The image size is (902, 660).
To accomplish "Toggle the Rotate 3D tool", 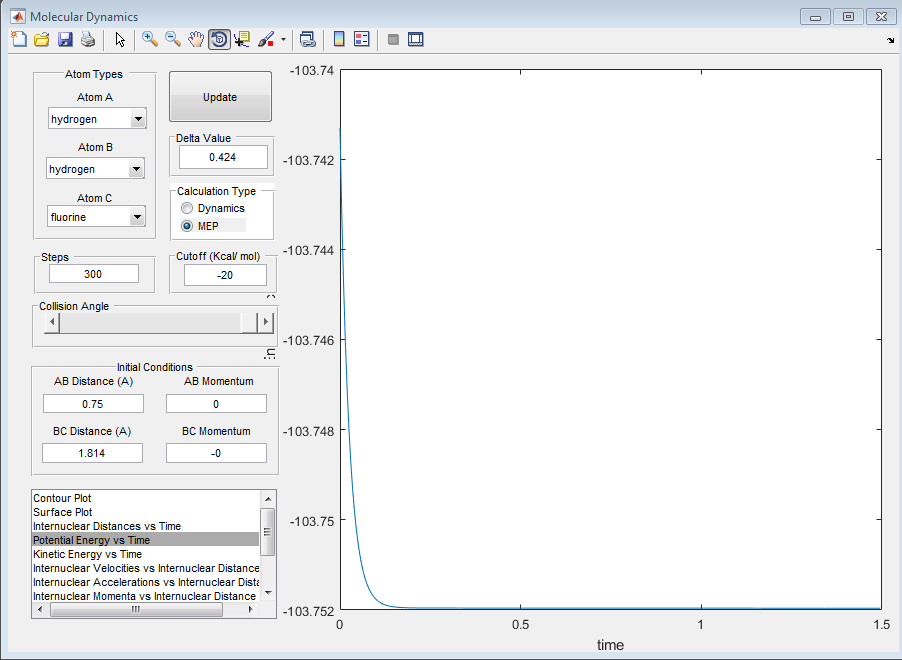I will tap(219, 39).
